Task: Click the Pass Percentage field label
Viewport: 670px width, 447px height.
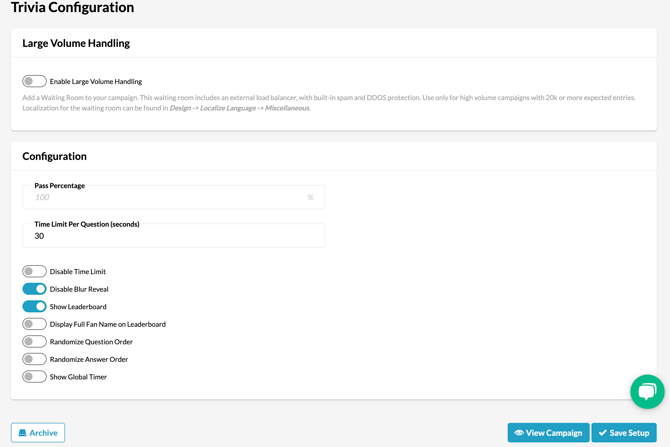Action: coord(59,185)
